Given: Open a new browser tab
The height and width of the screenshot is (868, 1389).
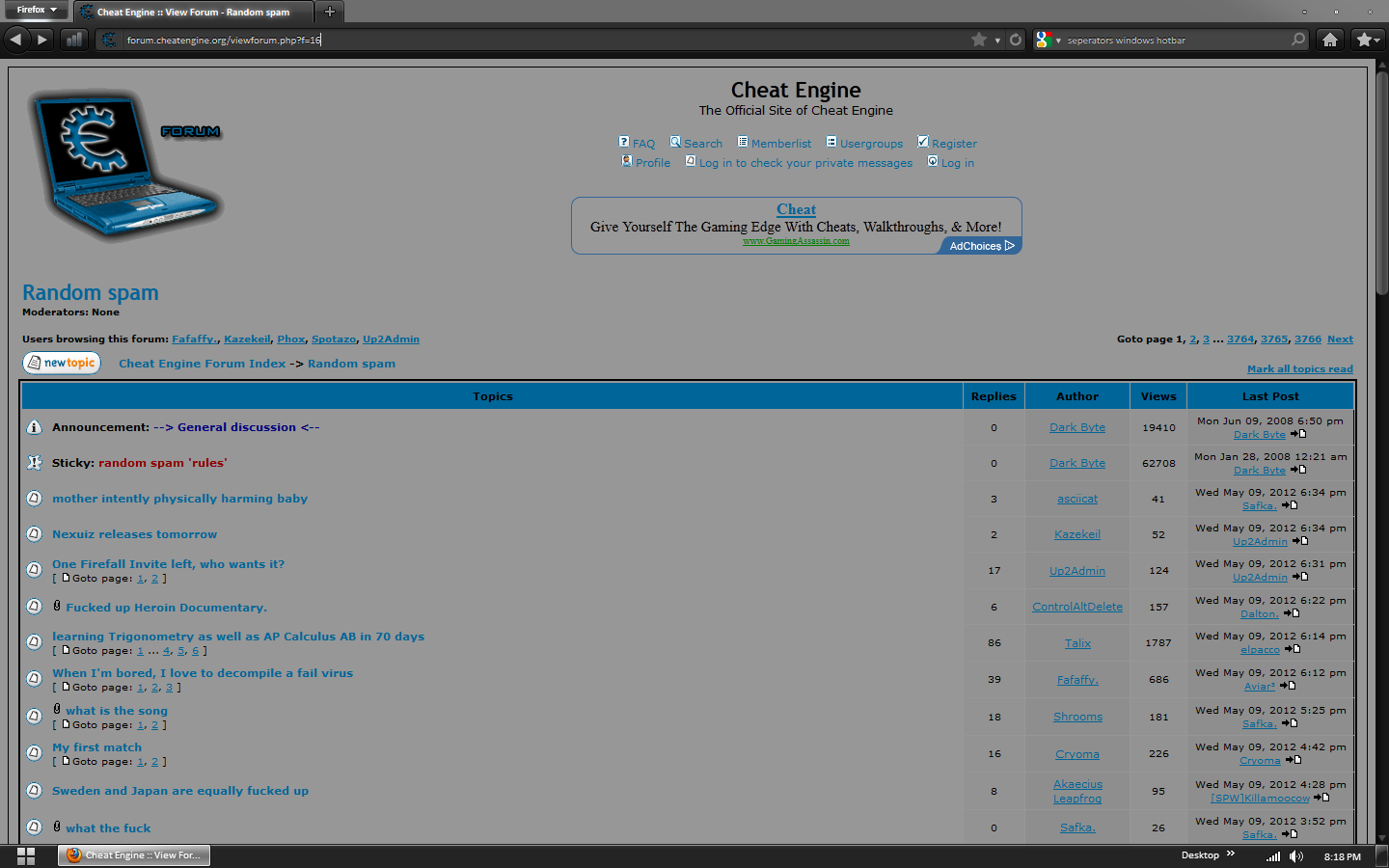Looking at the screenshot, I should click(330, 12).
